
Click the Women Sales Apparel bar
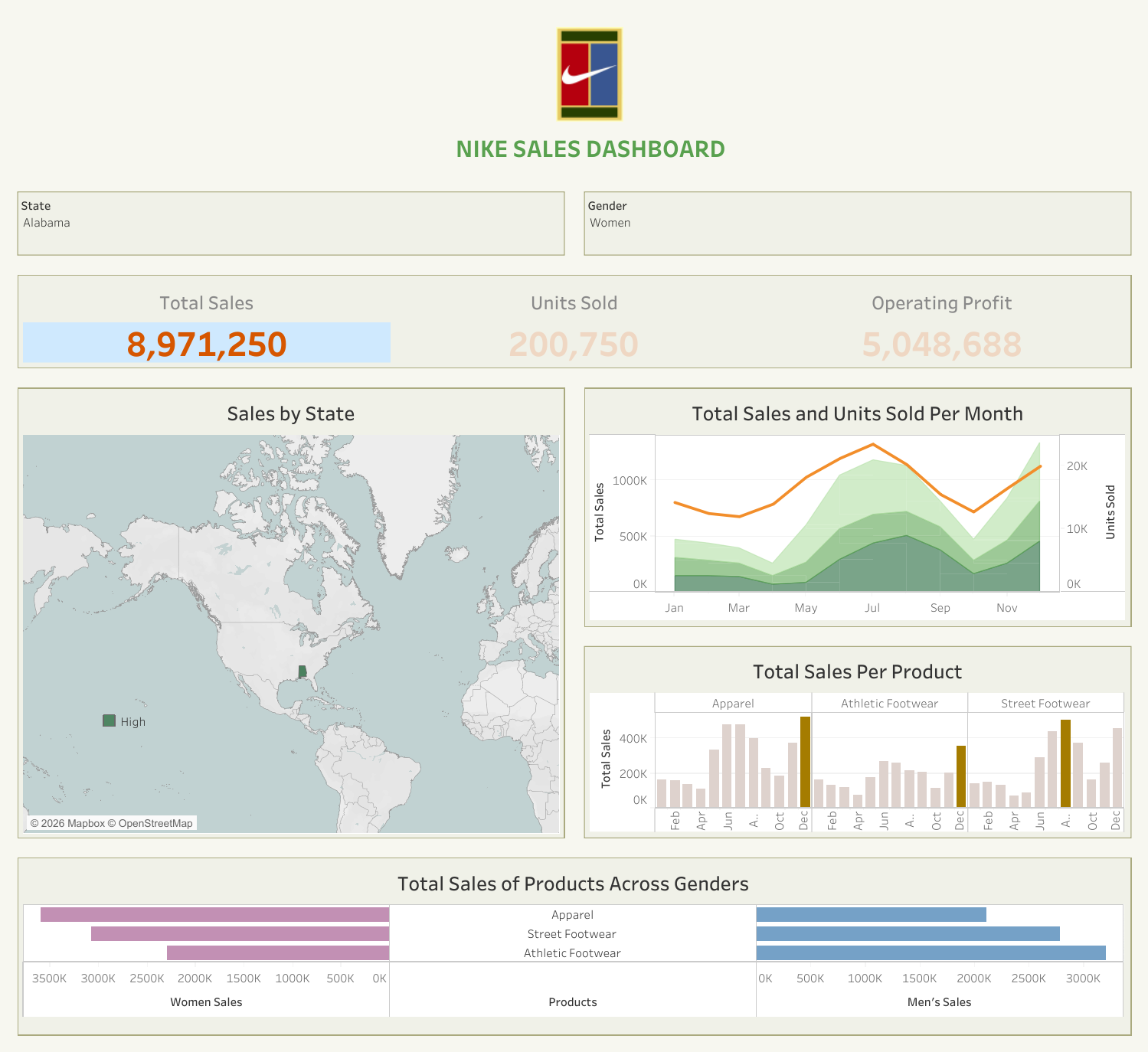click(214, 914)
